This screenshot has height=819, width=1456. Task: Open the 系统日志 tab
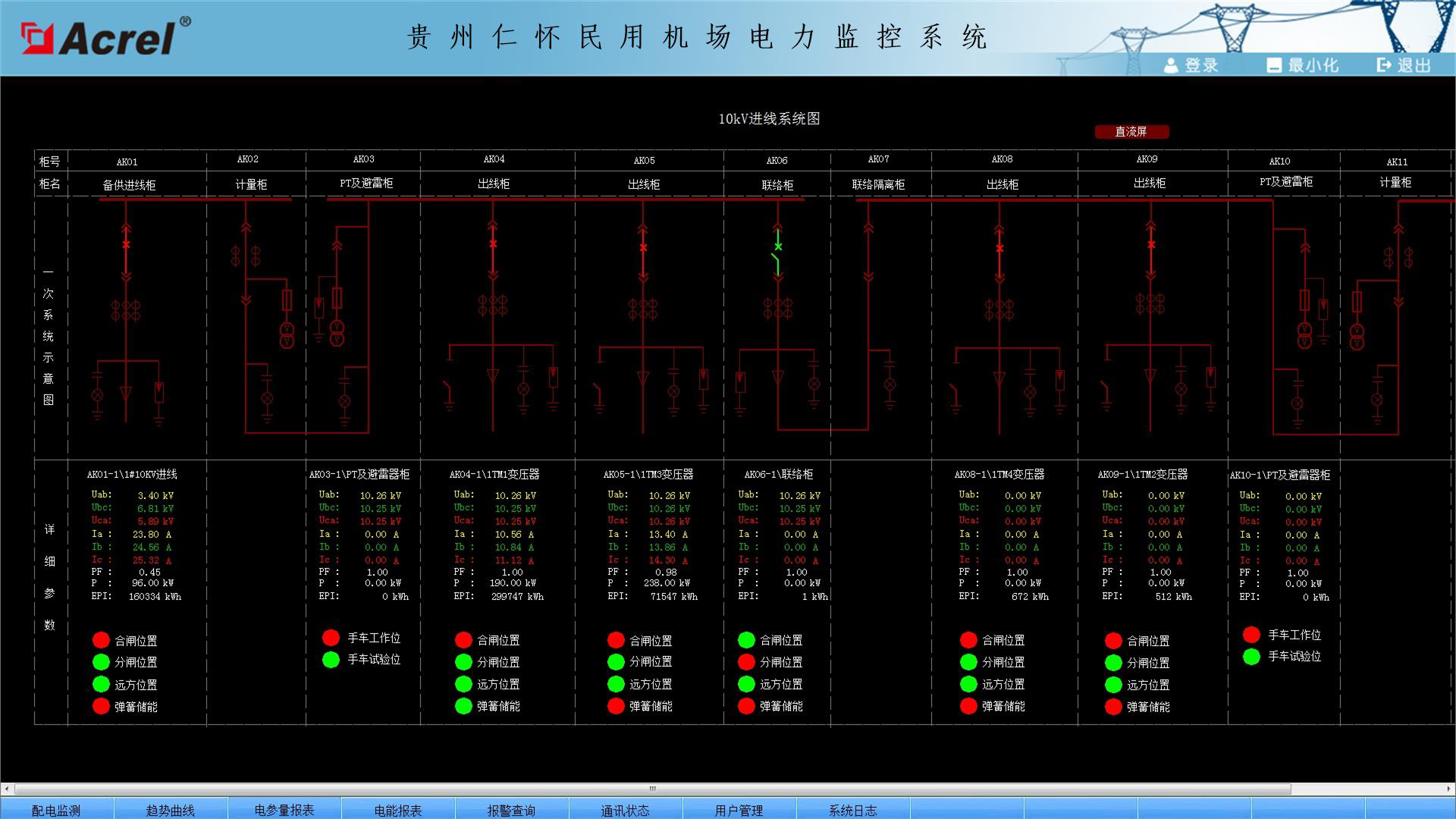(853, 810)
